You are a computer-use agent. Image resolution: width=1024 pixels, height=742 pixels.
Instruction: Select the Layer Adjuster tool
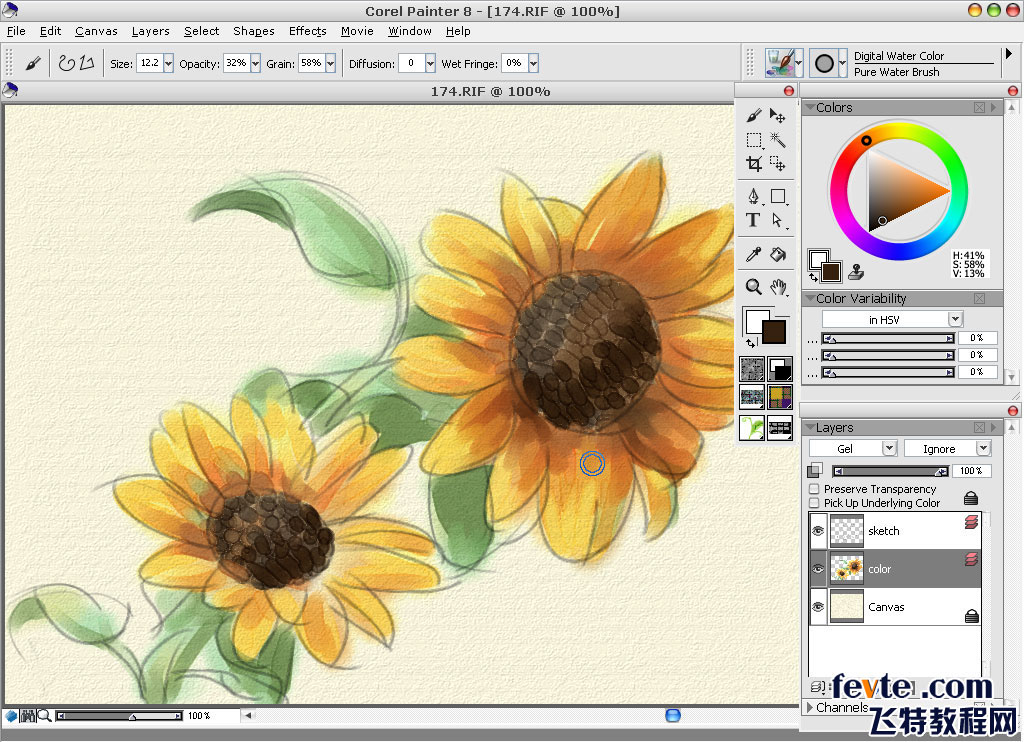click(x=777, y=116)
